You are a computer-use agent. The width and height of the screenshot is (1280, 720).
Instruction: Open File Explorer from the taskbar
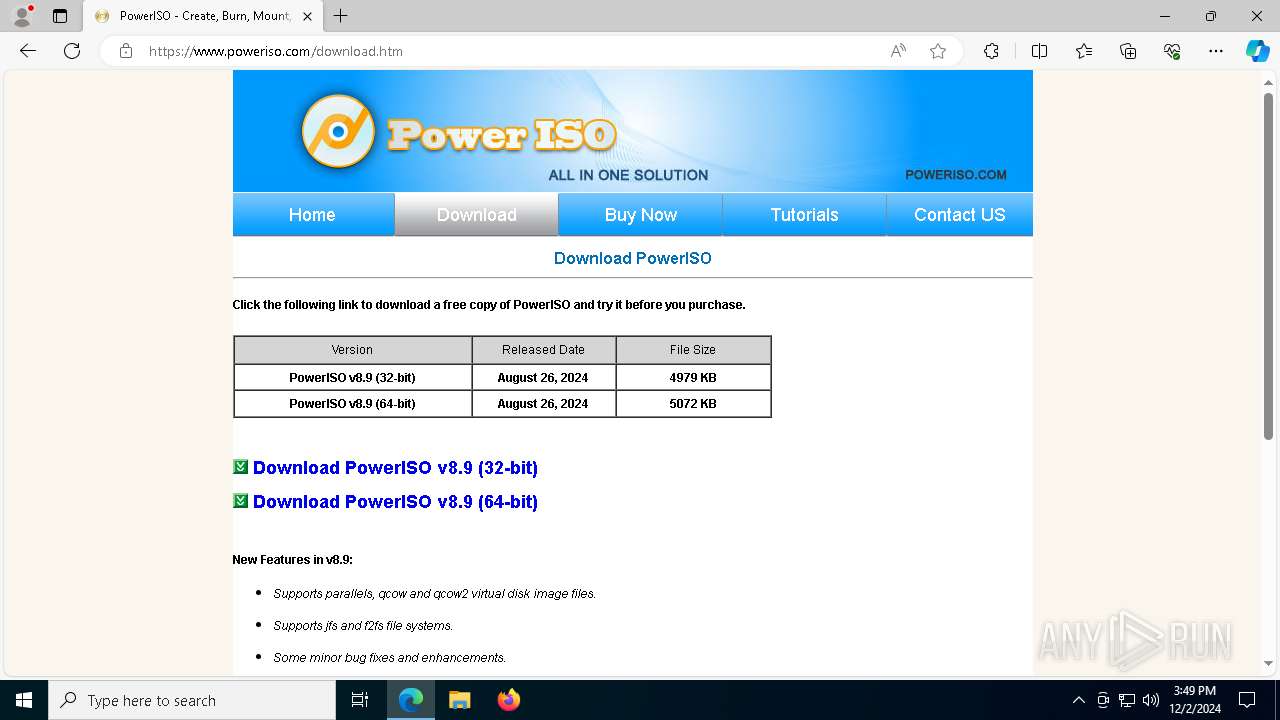click(x=459, y=700)
